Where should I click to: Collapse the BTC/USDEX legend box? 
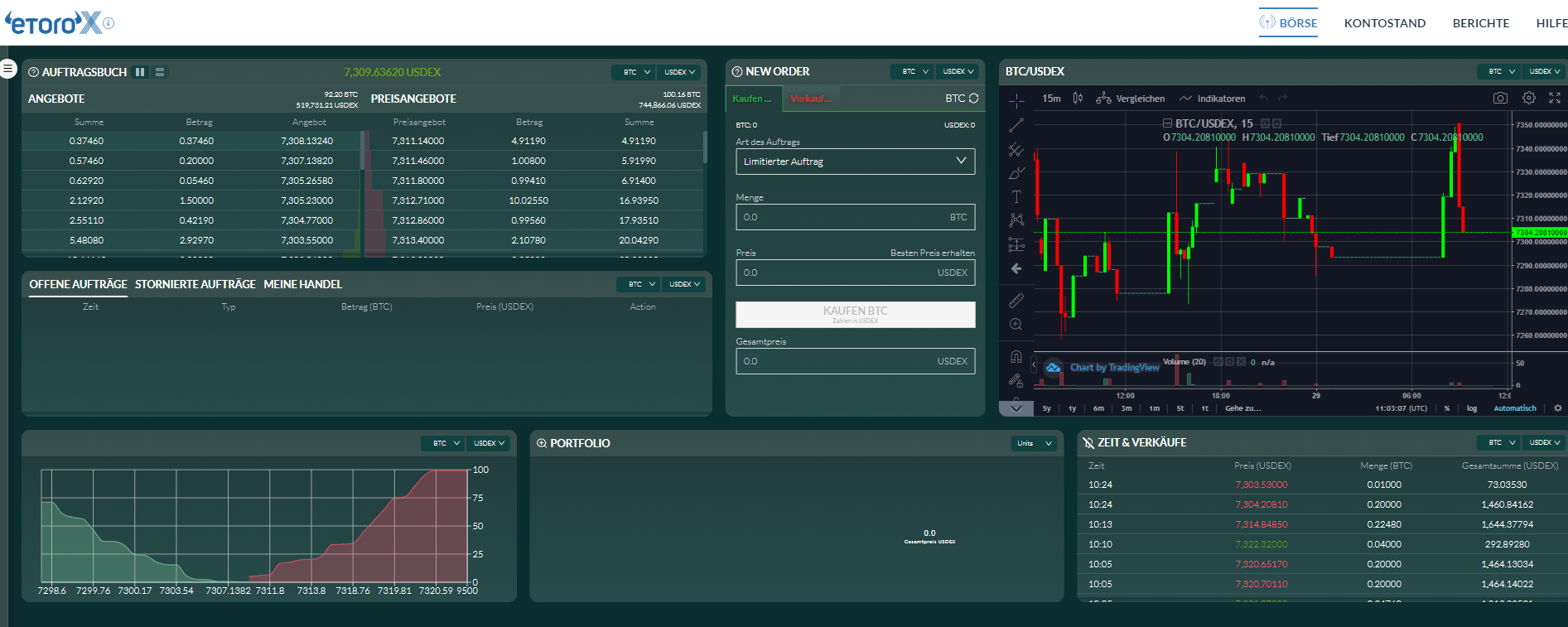(x=1168, y=123)
